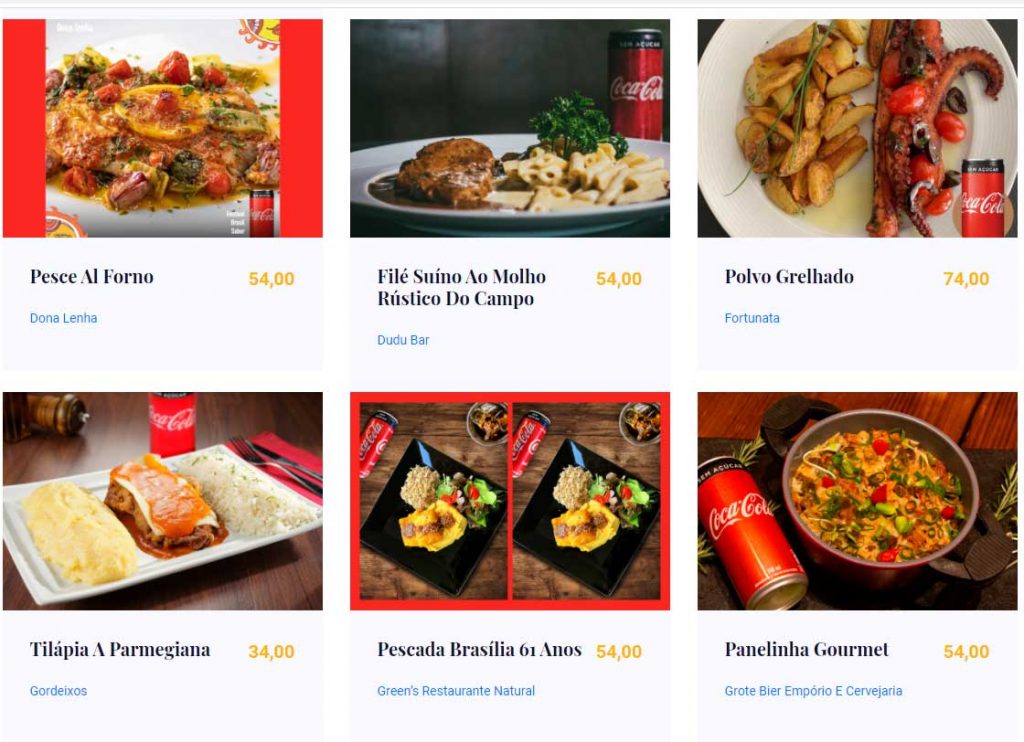Open the Pesce Al Forno dish photo

coord(163,128)
